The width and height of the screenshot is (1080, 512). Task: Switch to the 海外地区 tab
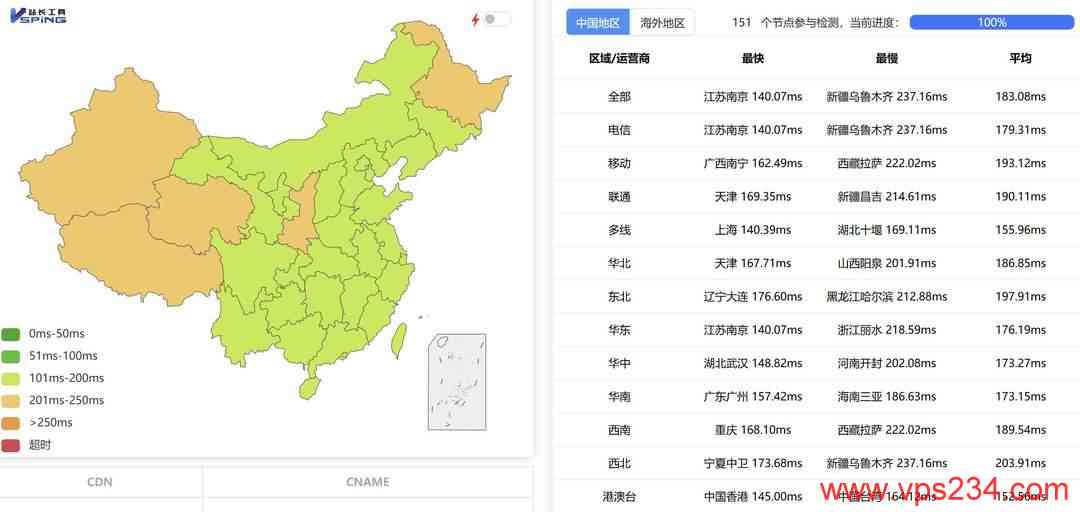pyautogui.click(x=663, y=23)
